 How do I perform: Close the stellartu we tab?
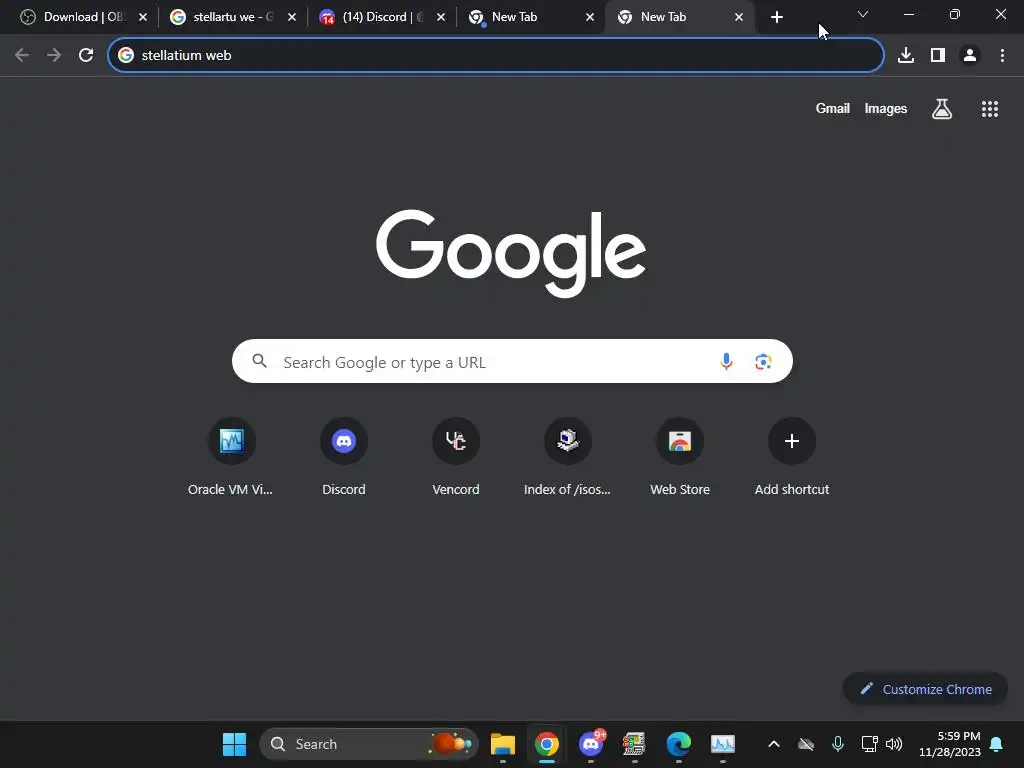click(292, 17)
